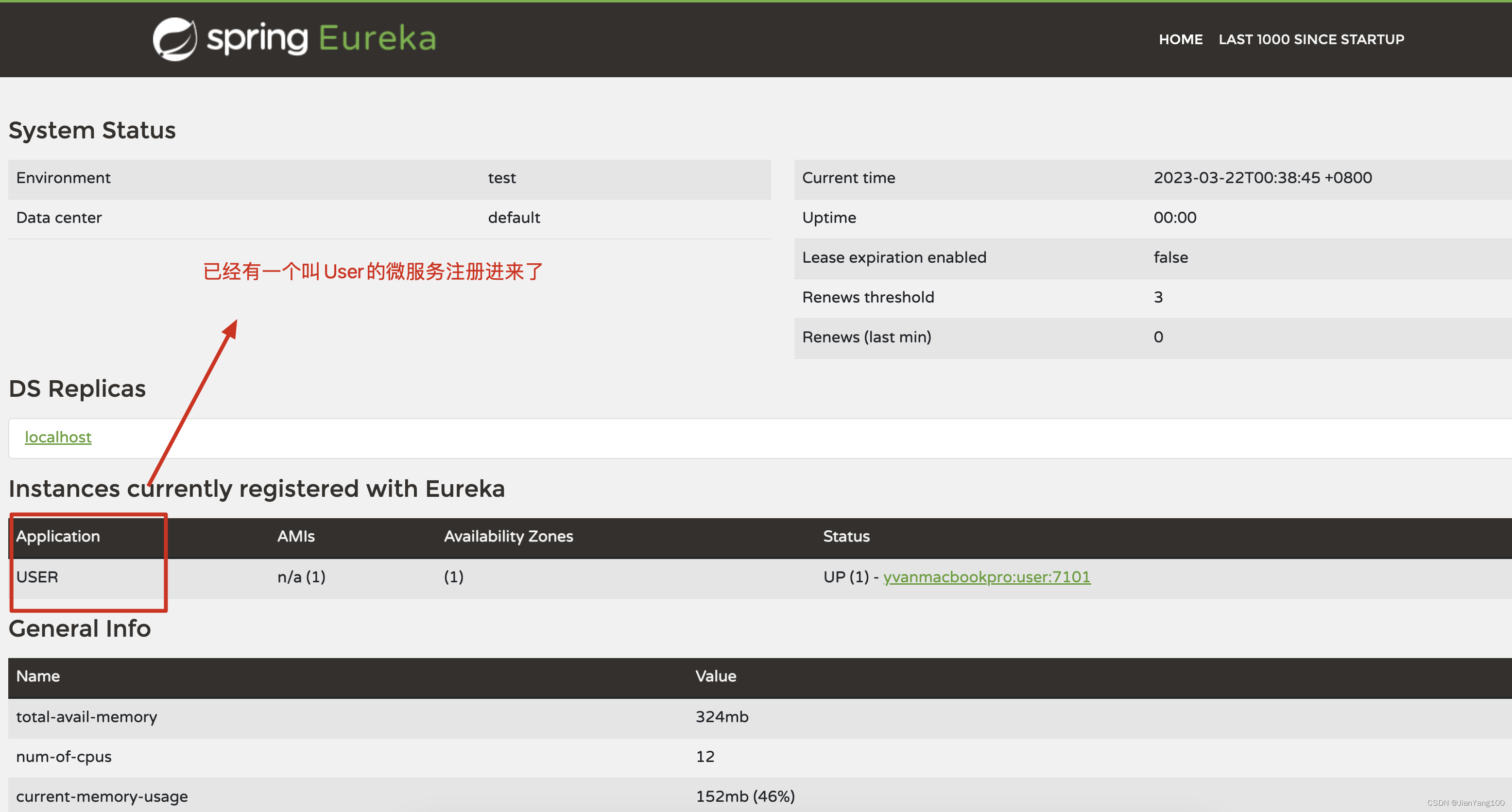Click the Lease expiration enabled row

(894, 257)
